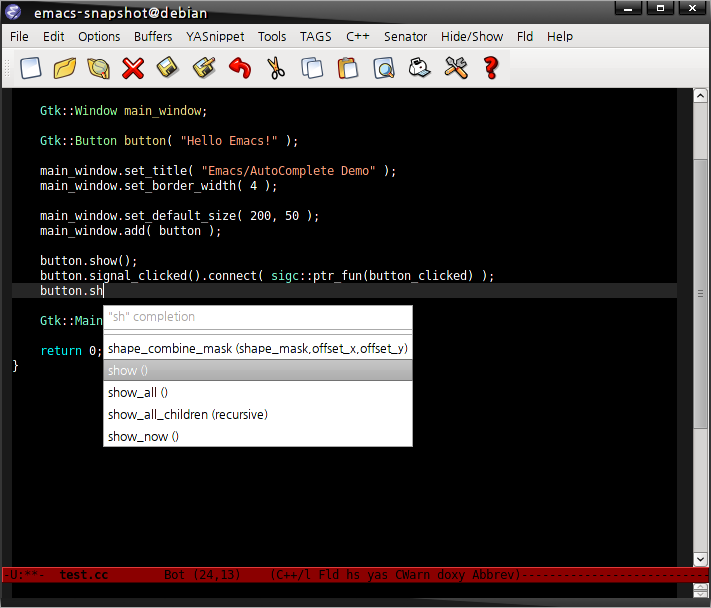Click the red question mark Help icon
The image size is (711, 608).
coord(491,68)
